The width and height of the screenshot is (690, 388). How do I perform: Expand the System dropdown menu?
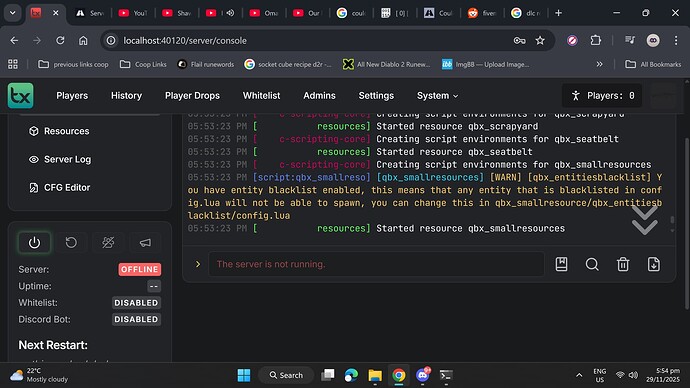[x=437, y=95]
